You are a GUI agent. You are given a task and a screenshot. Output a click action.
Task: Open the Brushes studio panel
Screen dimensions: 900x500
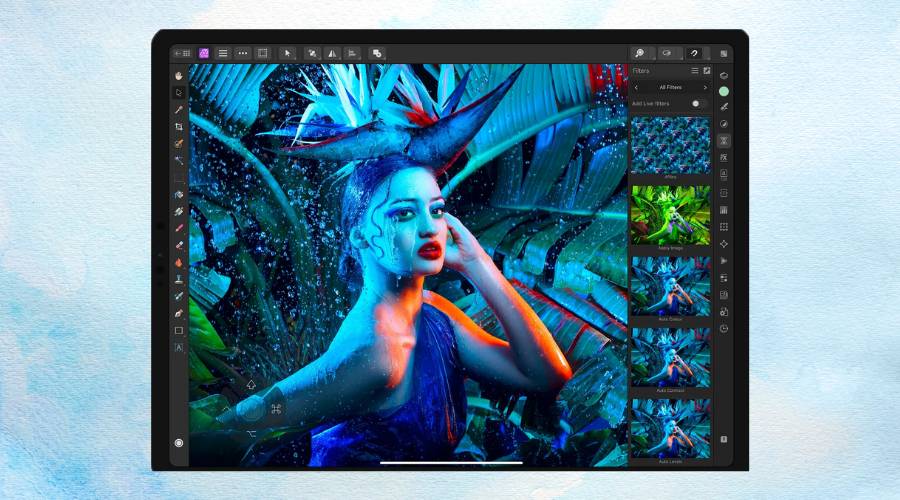(724, 107)
